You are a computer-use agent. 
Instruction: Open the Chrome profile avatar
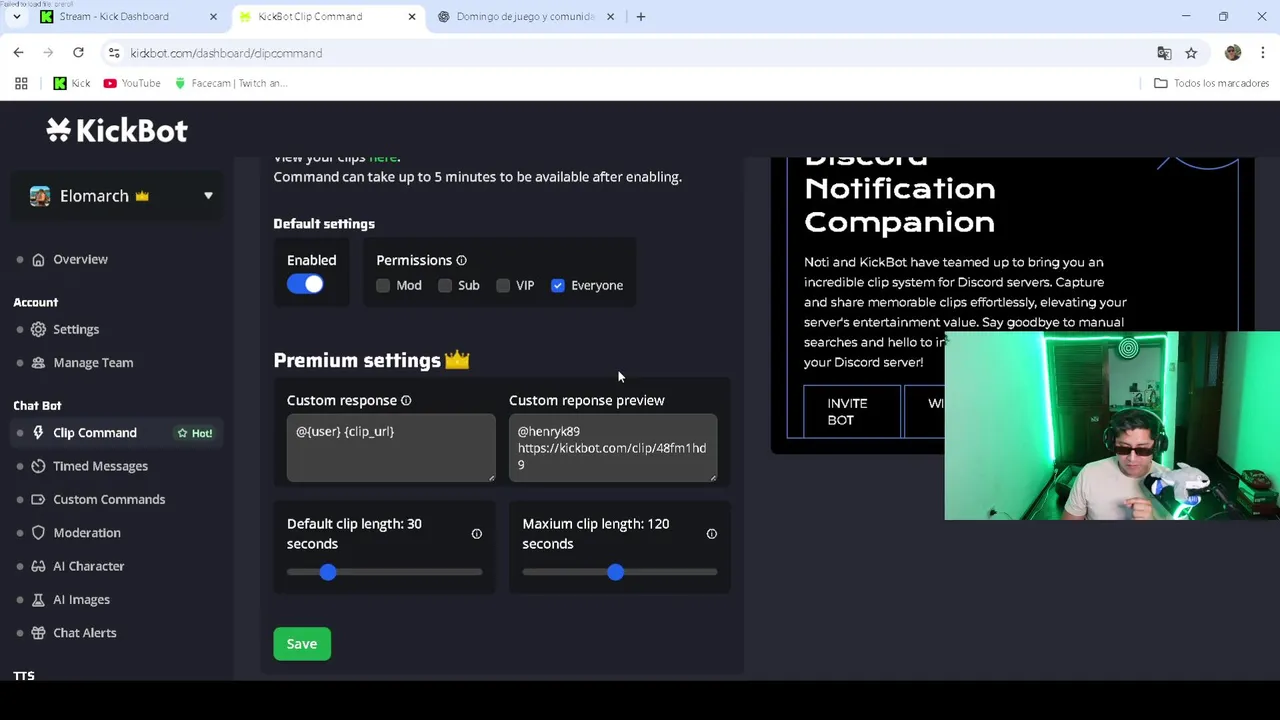tap(1233, 53)
